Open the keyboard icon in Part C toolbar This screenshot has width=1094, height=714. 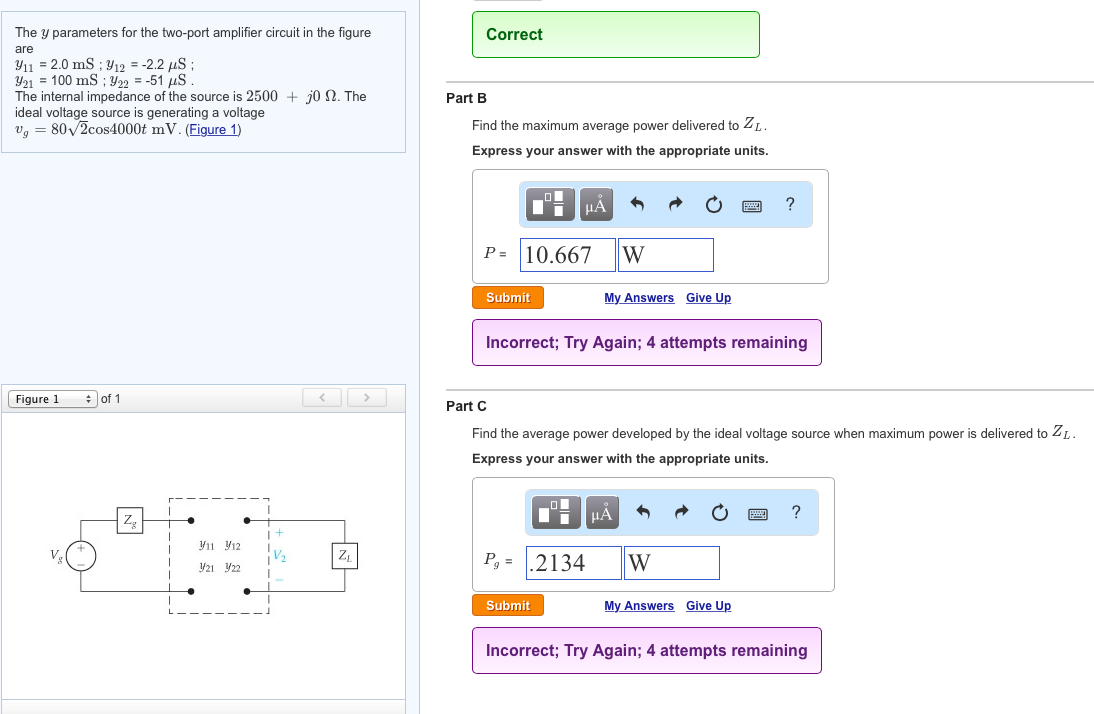[x=758, y=514]
